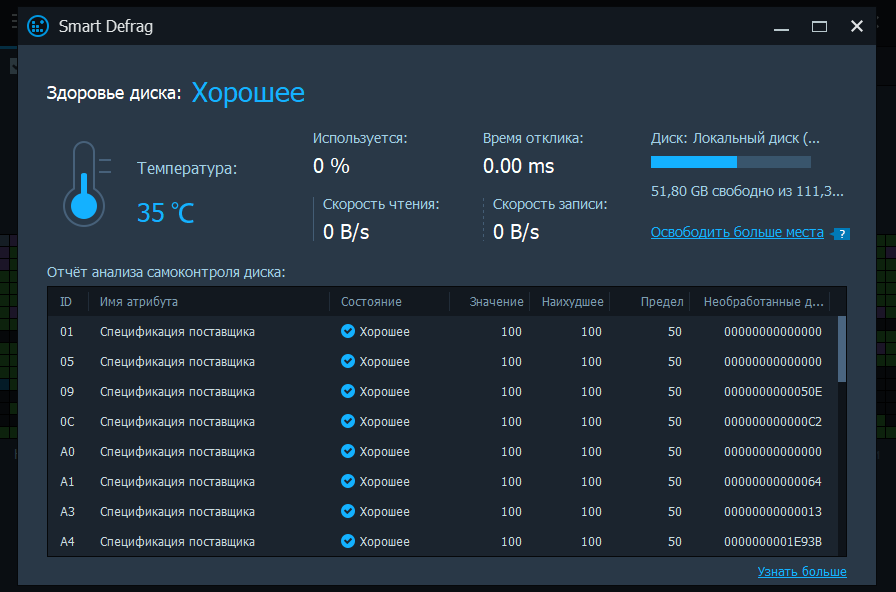Select raw value 00000000000064
The image size is (896, 592).
pos(773,481)
